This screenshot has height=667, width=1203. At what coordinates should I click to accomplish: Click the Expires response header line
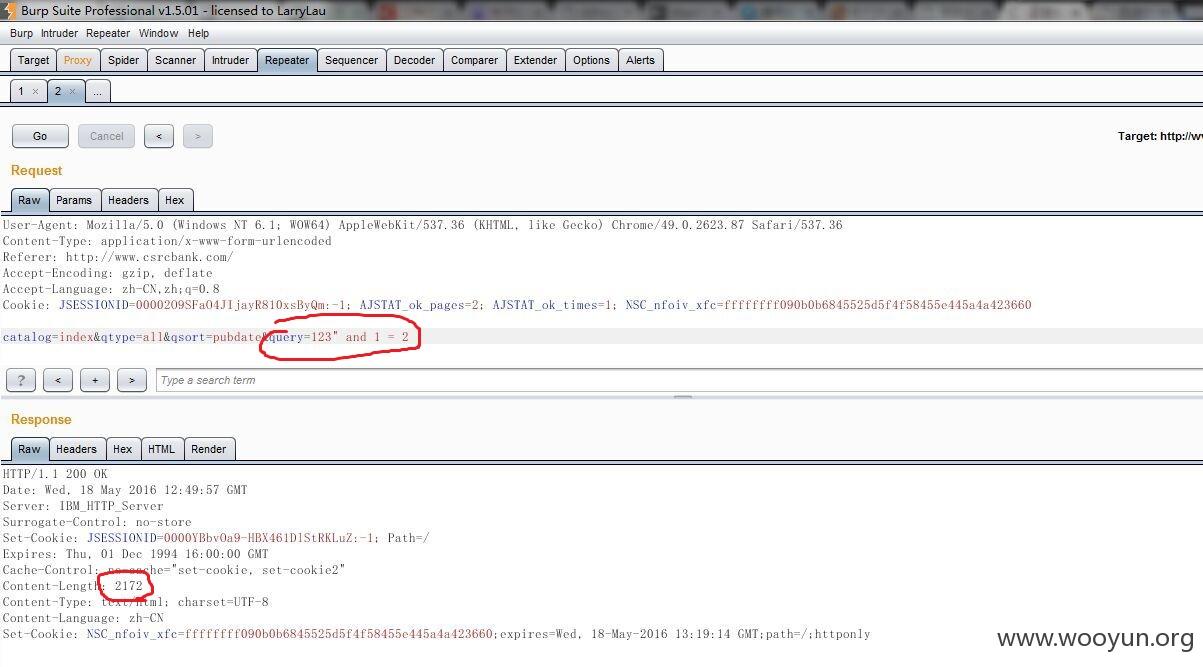pyautogui.click(x=135, y=554)
